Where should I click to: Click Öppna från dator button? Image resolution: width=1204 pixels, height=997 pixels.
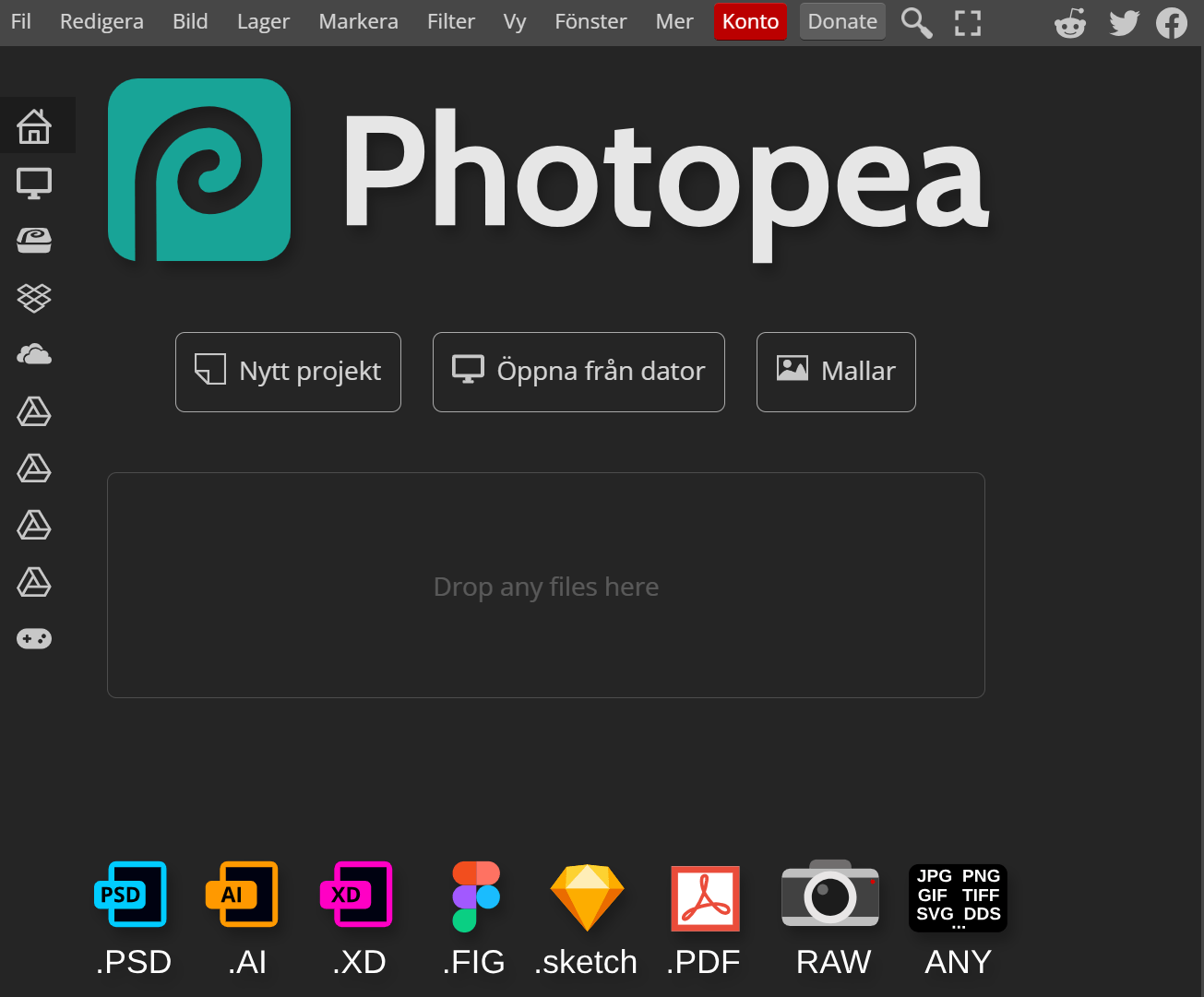(x=578, y=372)
